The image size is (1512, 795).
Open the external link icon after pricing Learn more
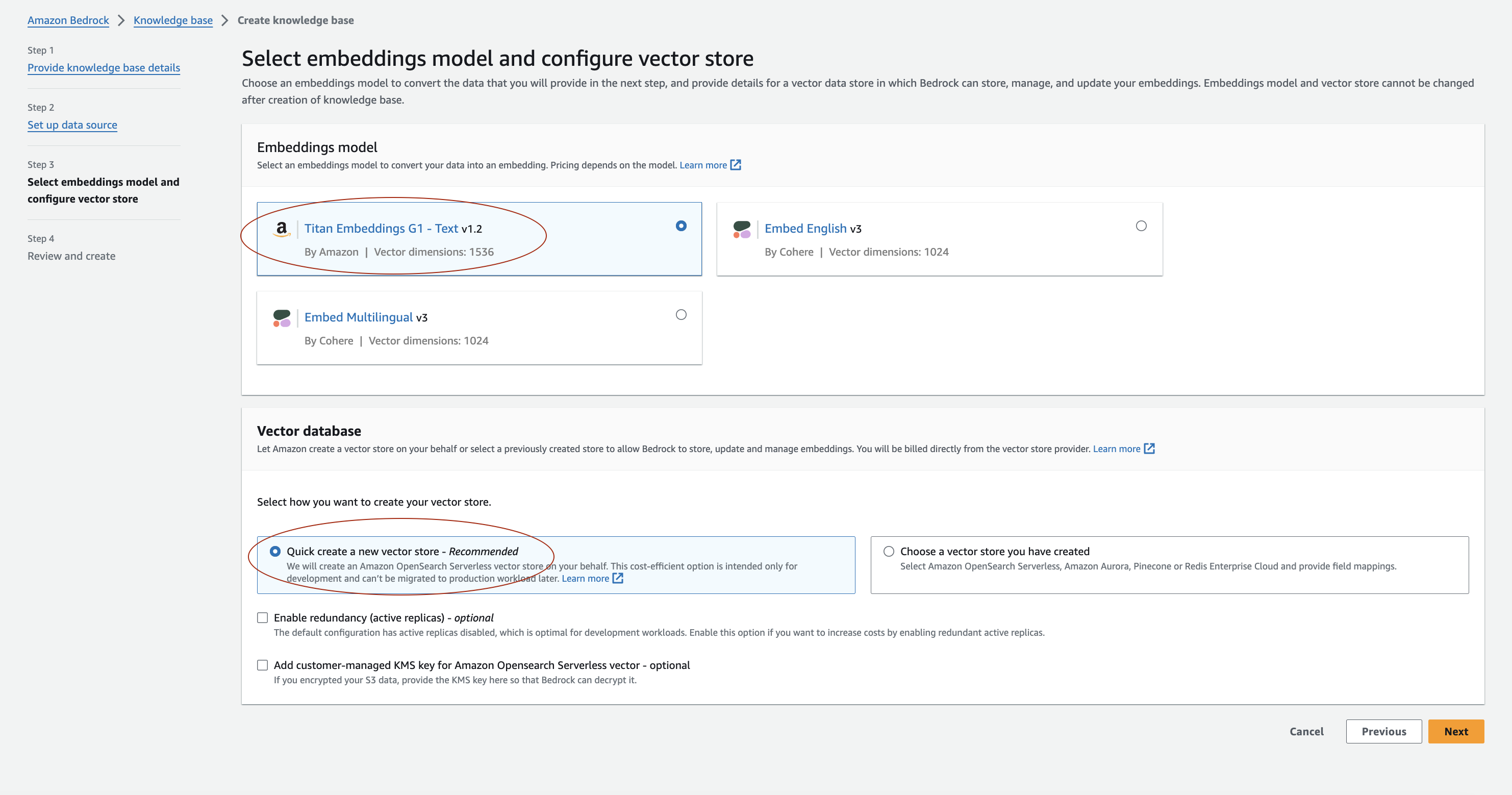point(736,165)
